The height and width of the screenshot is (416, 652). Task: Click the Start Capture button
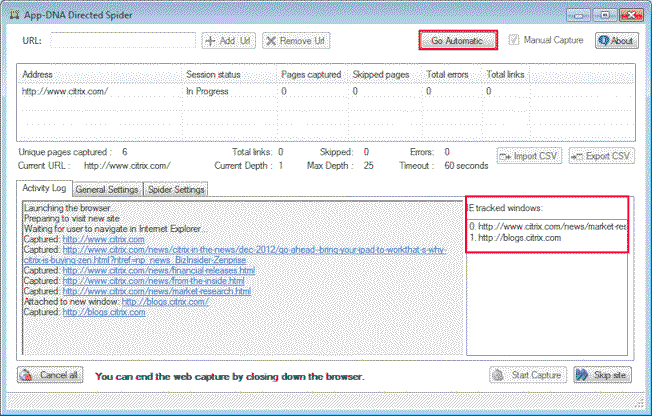tap(528, 375)
